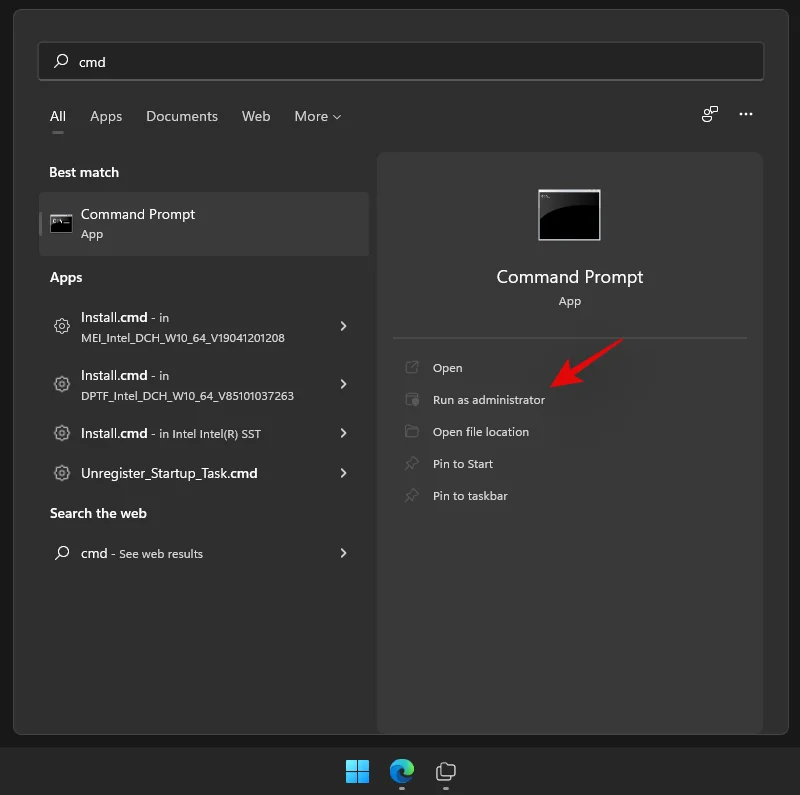Switch to the Documents search tab
Viewport: 800px width, 795px height.
pos(182,116)
